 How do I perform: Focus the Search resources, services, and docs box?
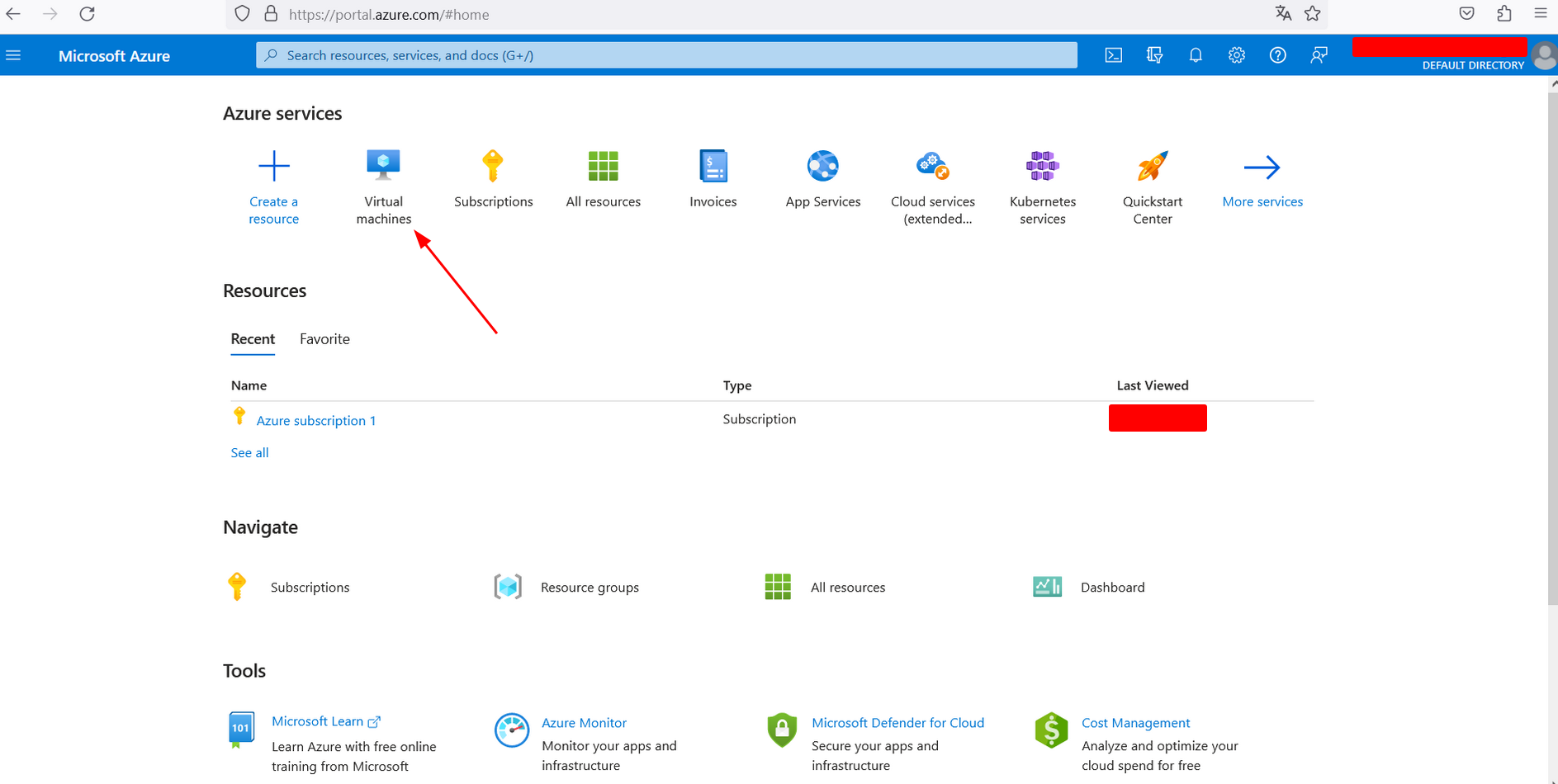(x=666, y=55)
